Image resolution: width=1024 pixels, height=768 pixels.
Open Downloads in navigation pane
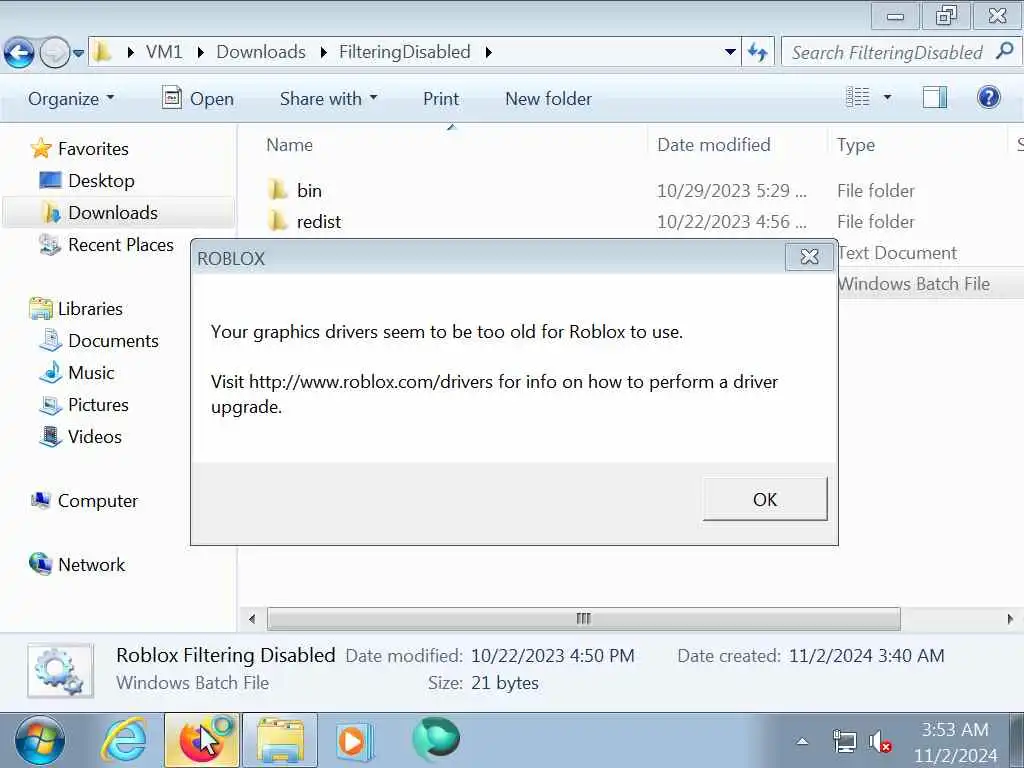coord(113,212)
